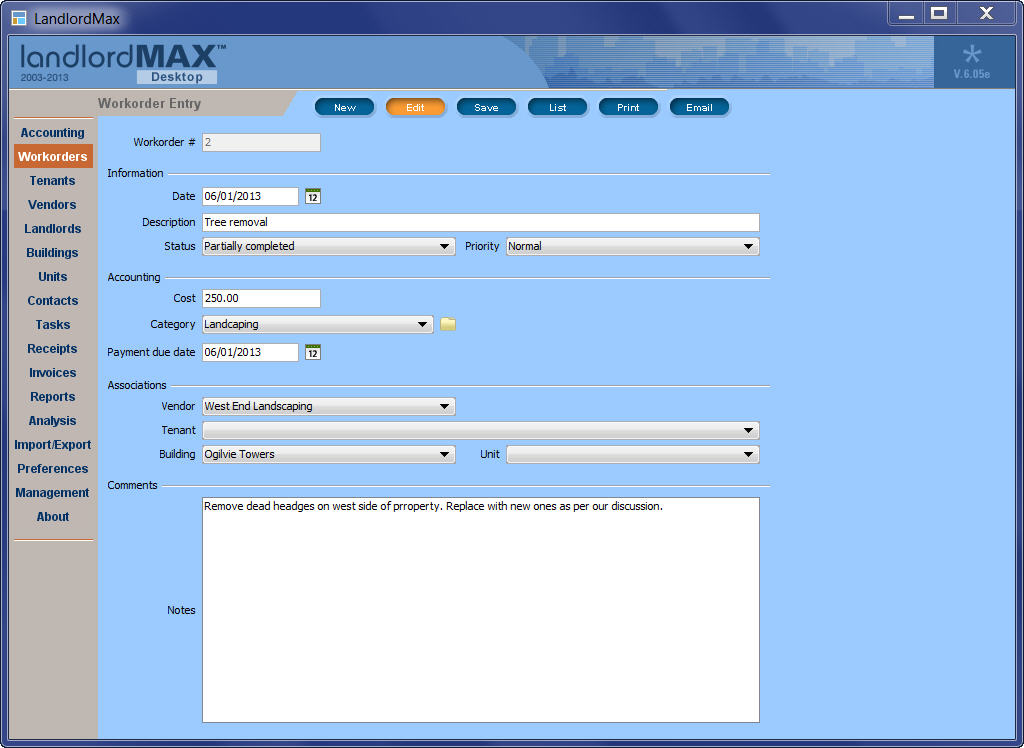Open calendar picker for Payment due date
The image size is (1024, 748).
pos(313,352)
